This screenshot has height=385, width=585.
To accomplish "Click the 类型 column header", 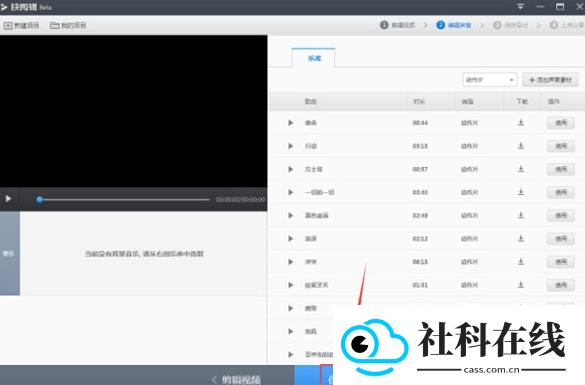I will point(467,101).
